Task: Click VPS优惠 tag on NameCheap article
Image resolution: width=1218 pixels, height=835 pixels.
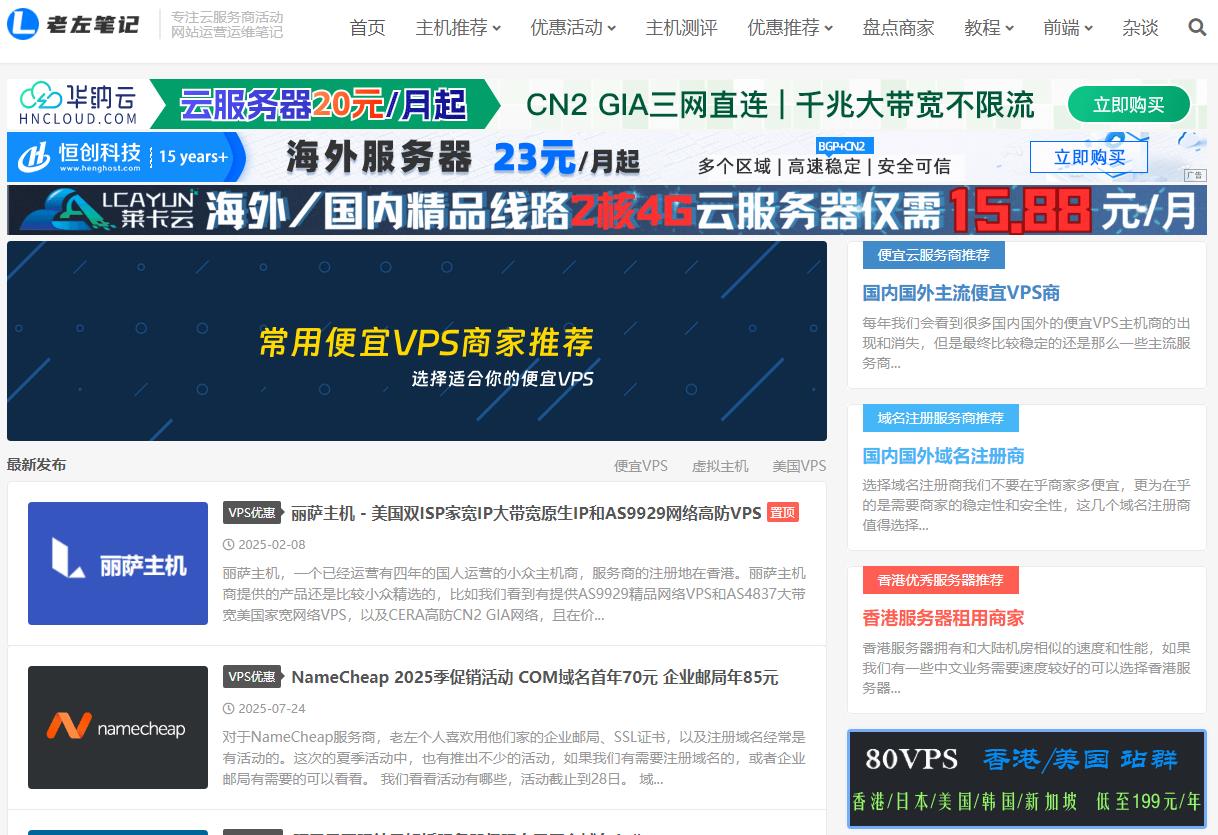Action: (252, 677)
